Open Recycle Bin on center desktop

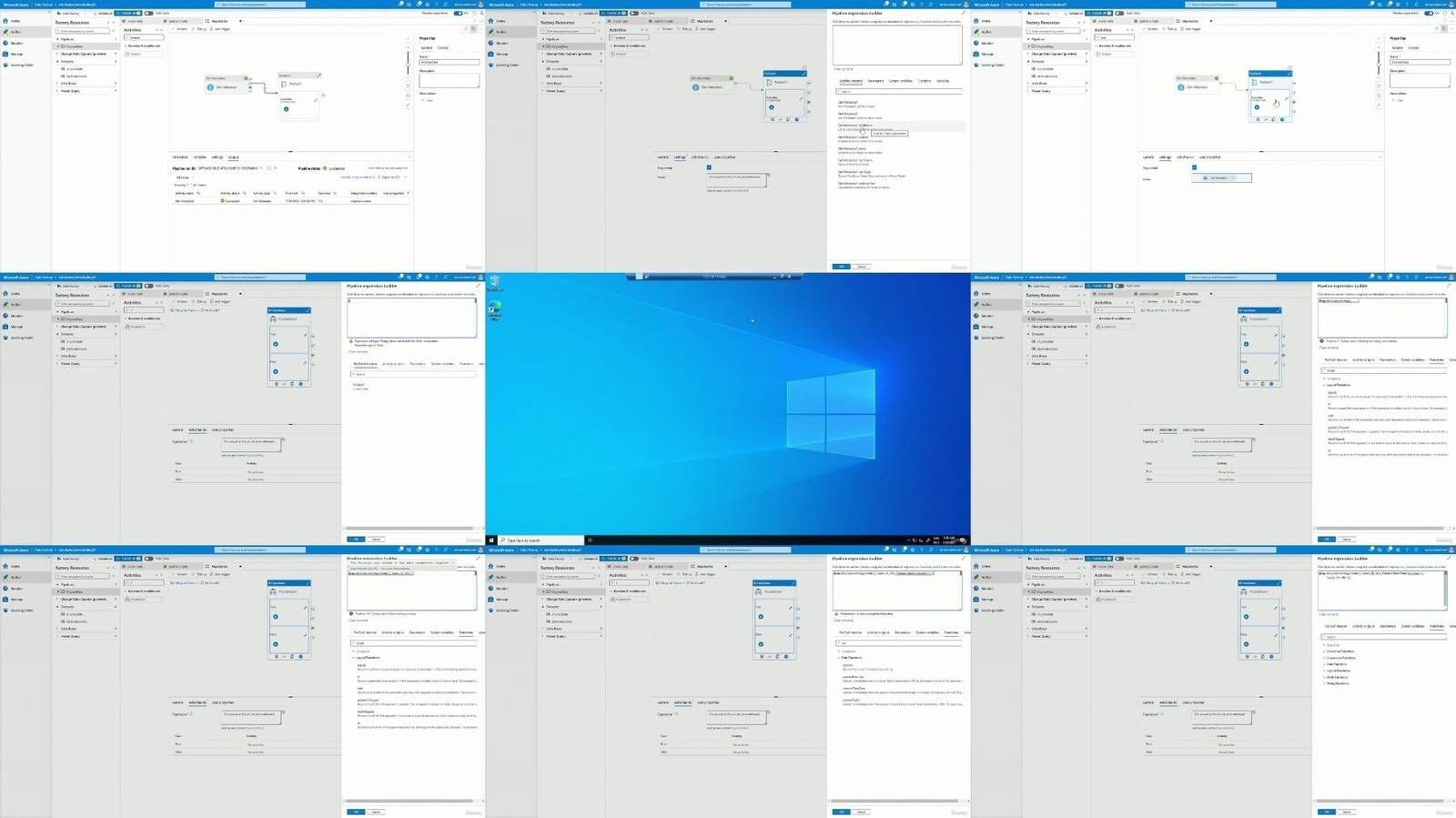tap(494, 281)
